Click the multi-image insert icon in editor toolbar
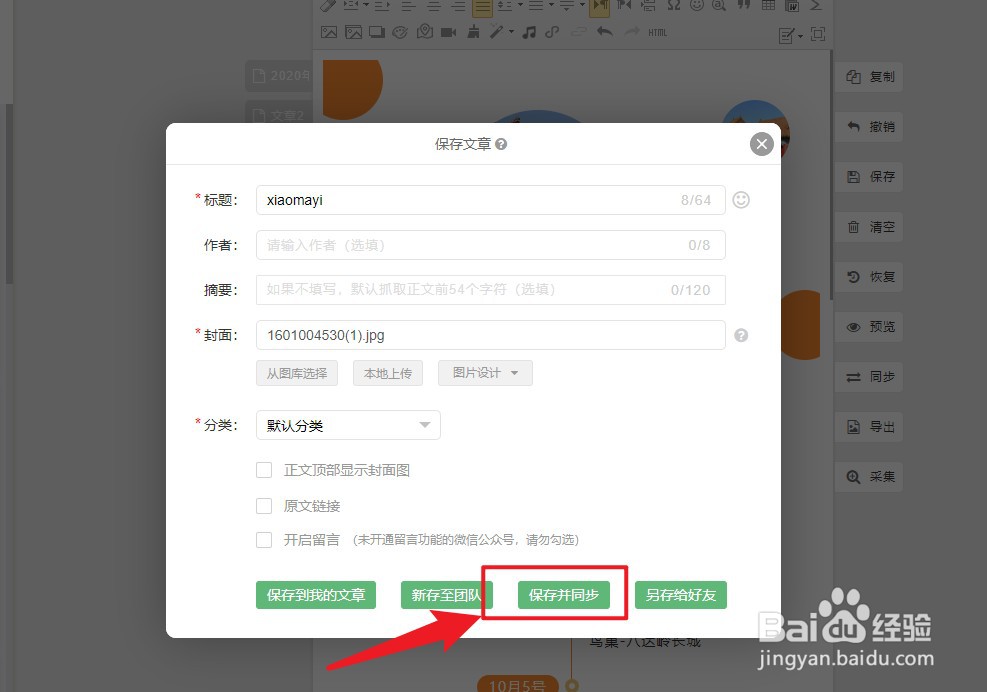Viewport: 987px width, 692px height. tap(353, 32)
